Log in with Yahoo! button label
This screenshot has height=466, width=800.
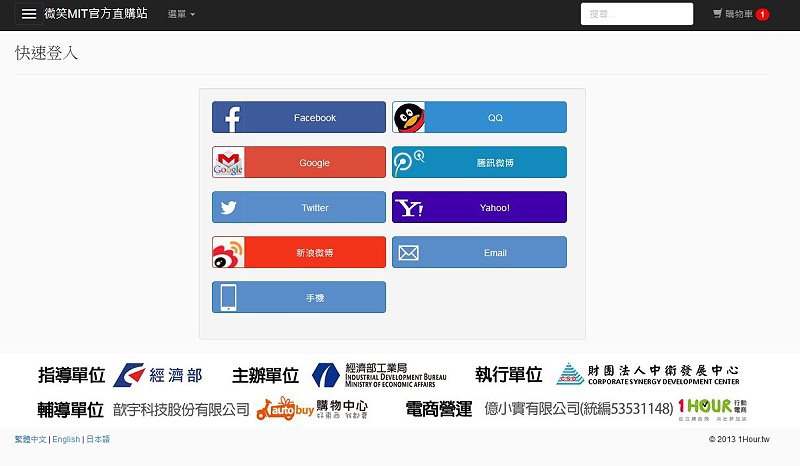point(494,208)
